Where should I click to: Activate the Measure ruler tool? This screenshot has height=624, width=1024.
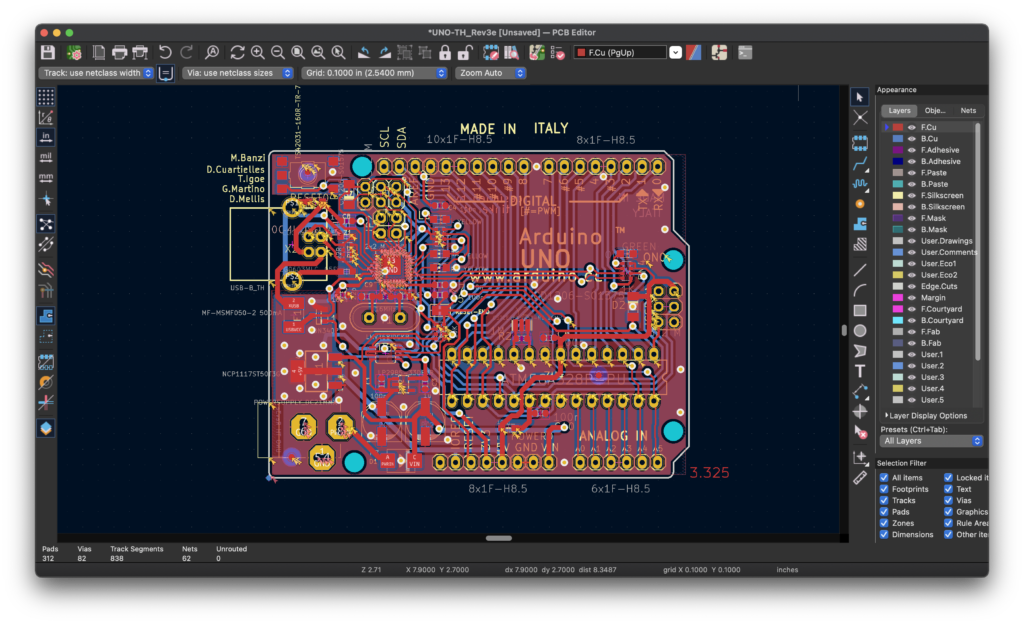860,478
